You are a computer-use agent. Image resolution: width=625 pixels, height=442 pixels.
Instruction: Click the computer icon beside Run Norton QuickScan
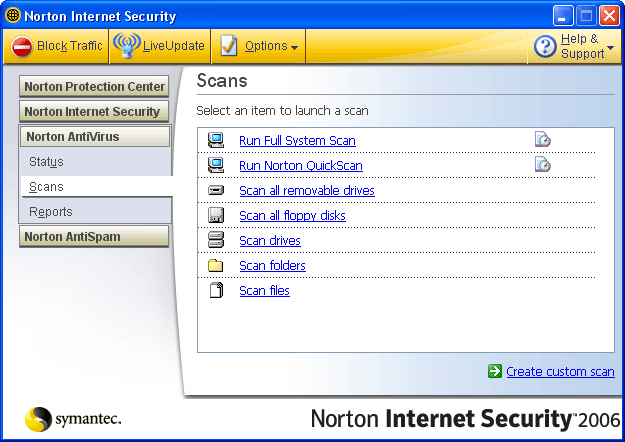[x=216, y=165]
